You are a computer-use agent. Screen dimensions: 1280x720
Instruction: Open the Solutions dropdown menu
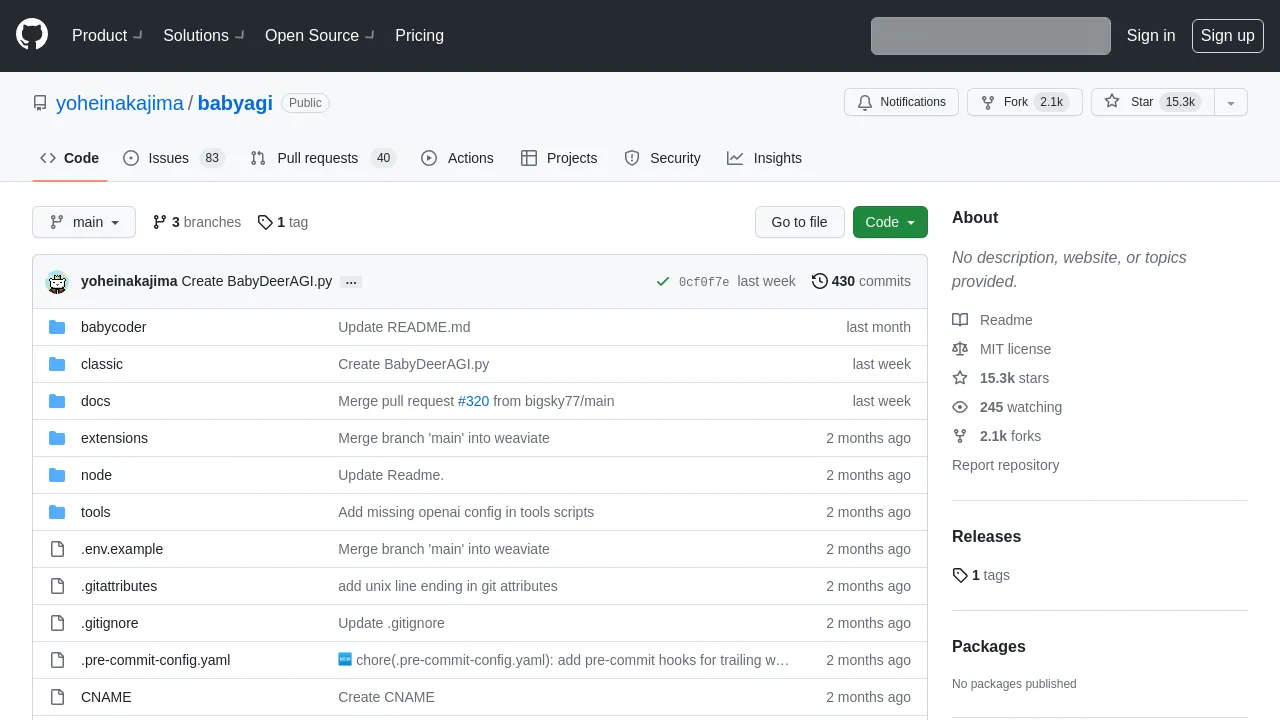[203, 35]
